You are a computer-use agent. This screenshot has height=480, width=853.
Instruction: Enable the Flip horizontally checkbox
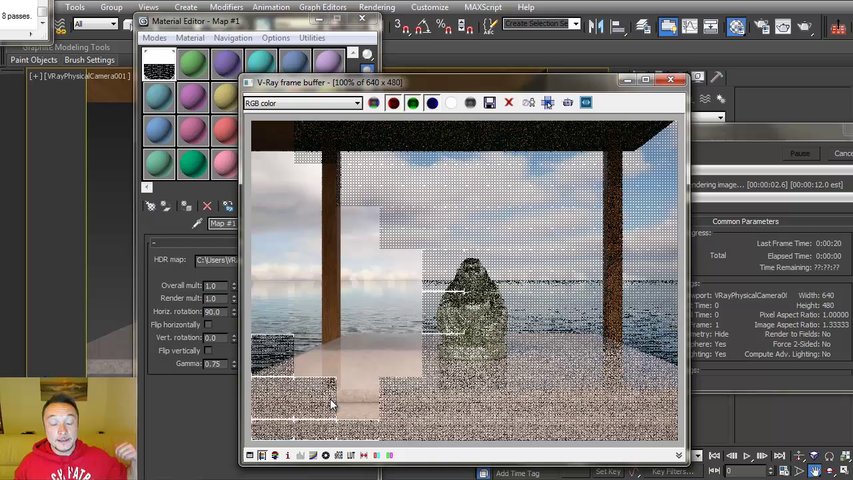[x=208, y=325]
